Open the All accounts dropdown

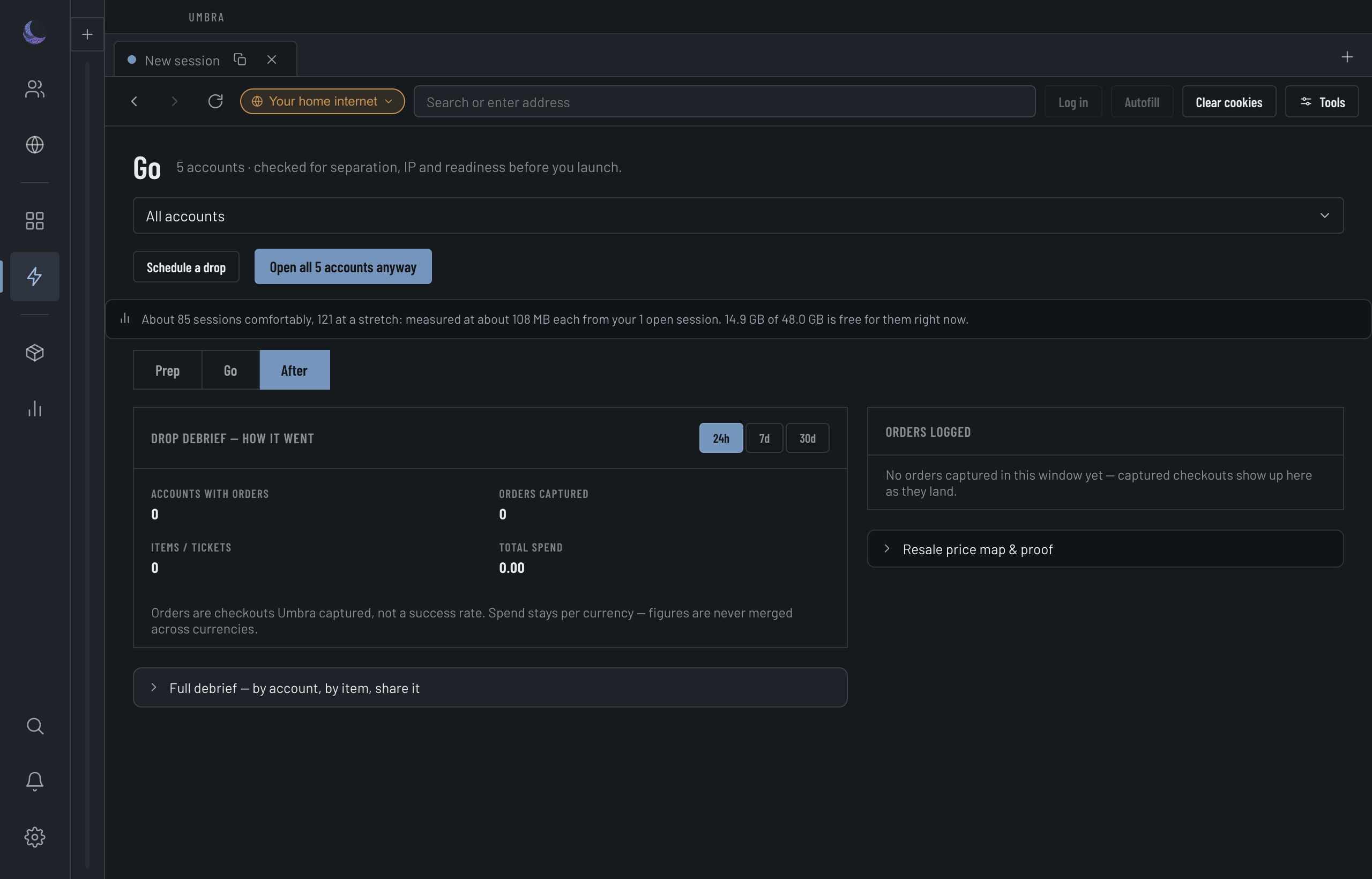738,216
